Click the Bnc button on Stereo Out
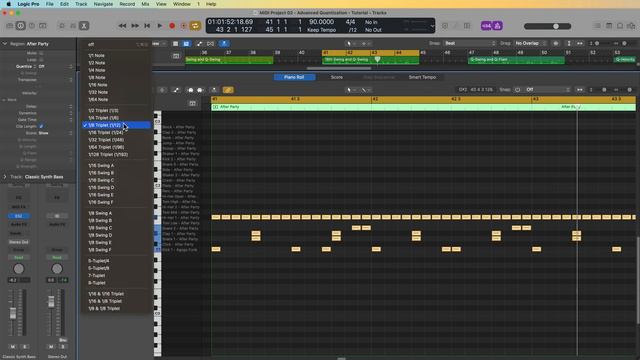 [62, 340]
